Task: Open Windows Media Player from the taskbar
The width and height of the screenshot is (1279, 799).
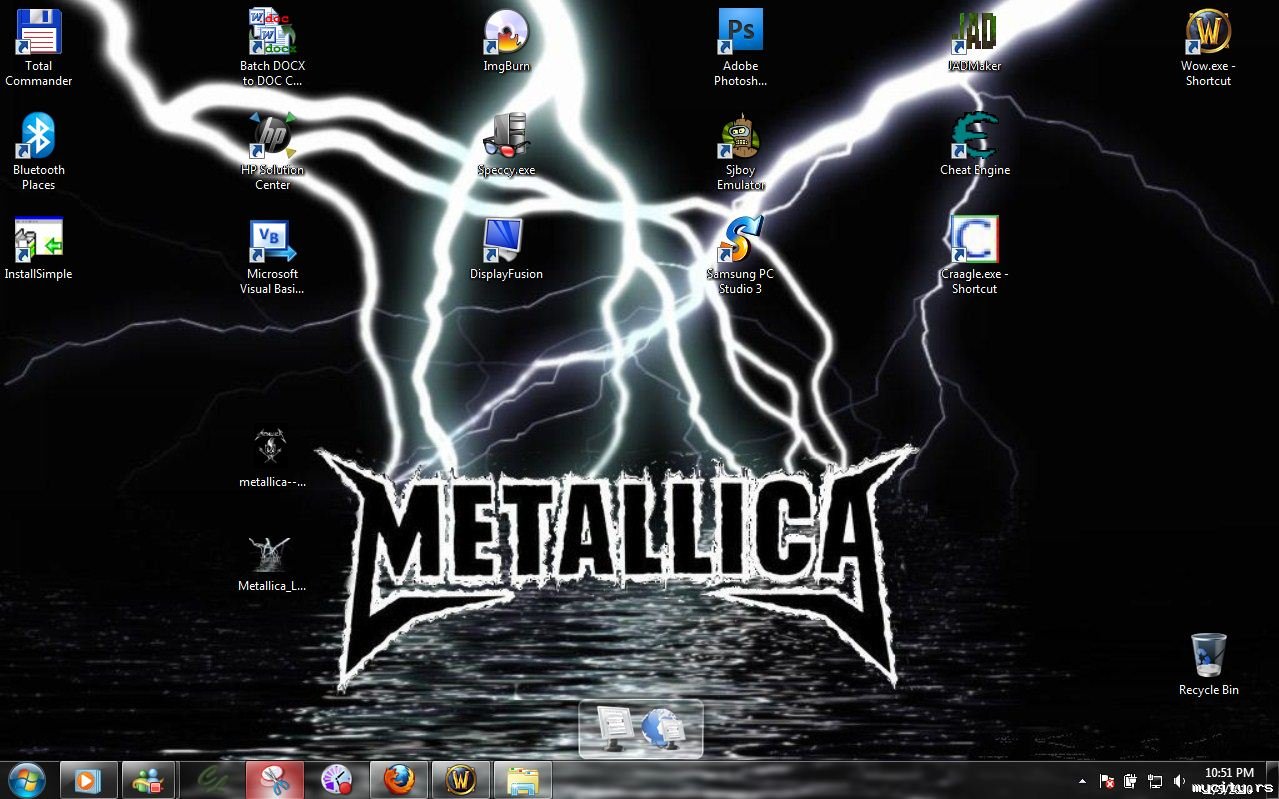Action: 89,780
